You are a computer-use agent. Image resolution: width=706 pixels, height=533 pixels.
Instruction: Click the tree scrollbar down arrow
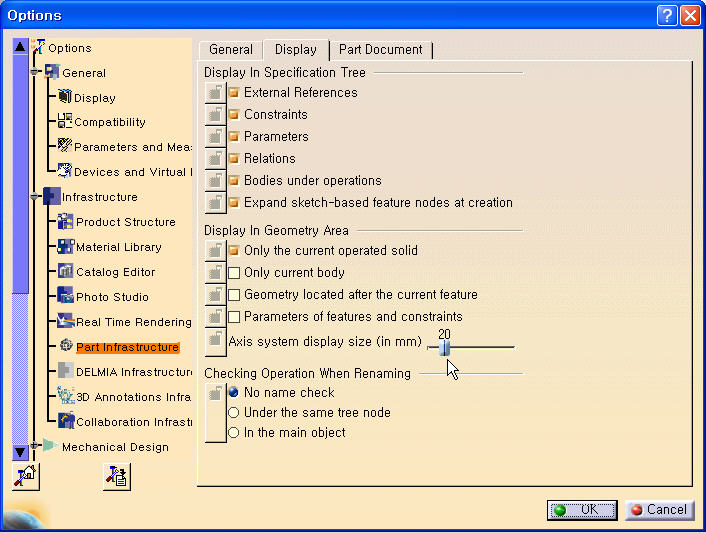tap(20, 452)
